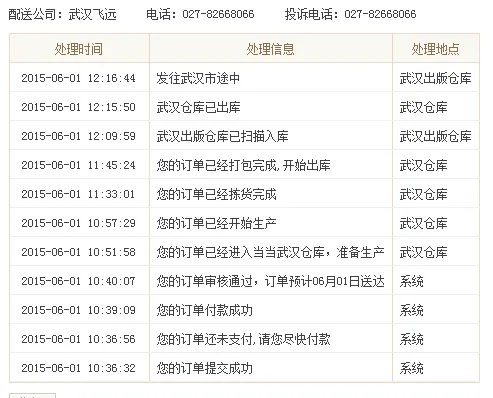Viewport: 493px width, 398px height.
Task: Click 武汉仓库 location in the 12:15:50 row
Action: tap(423, 107)
